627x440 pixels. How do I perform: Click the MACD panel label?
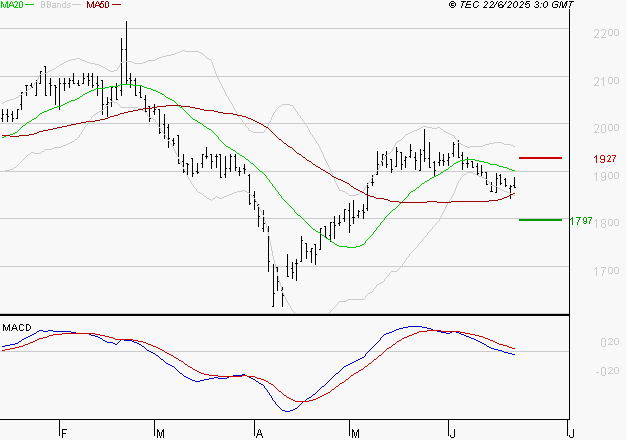point(17,328)
